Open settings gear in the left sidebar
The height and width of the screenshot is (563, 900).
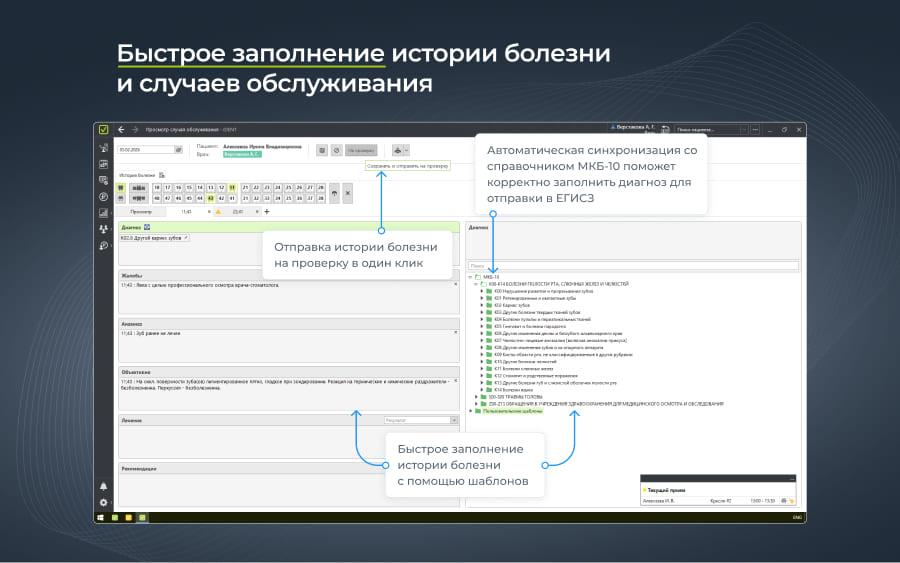point(103,502)
